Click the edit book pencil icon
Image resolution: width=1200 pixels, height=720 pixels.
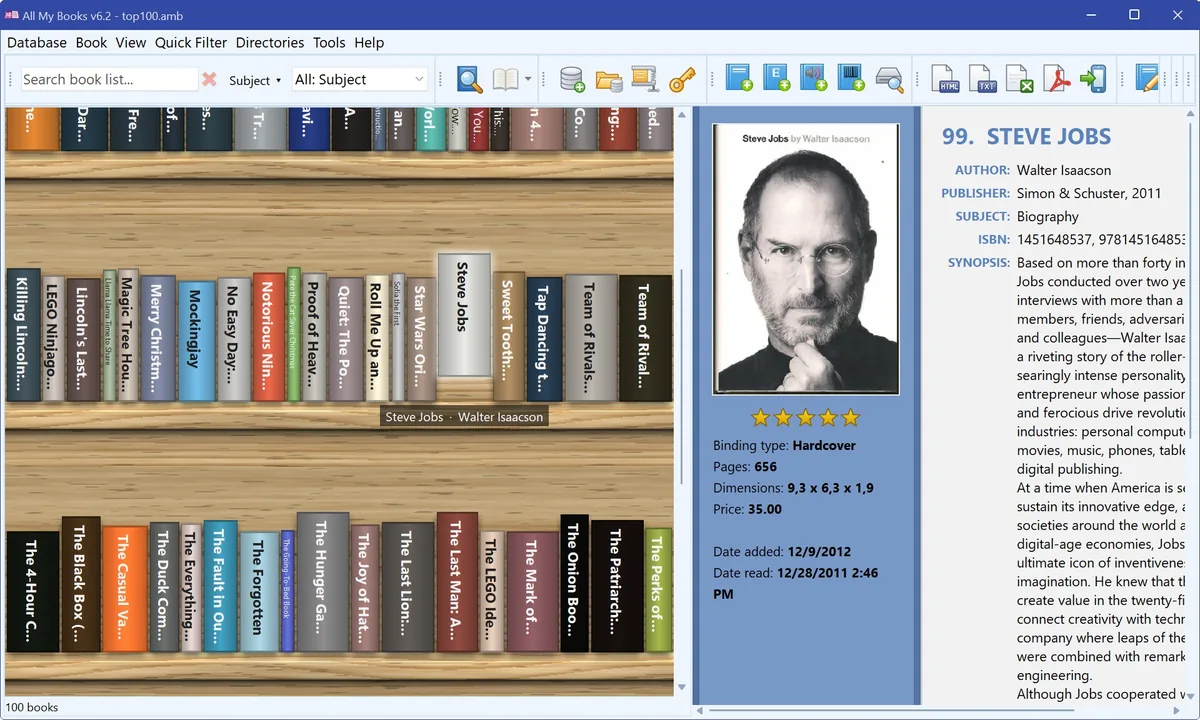(1146, 80)
